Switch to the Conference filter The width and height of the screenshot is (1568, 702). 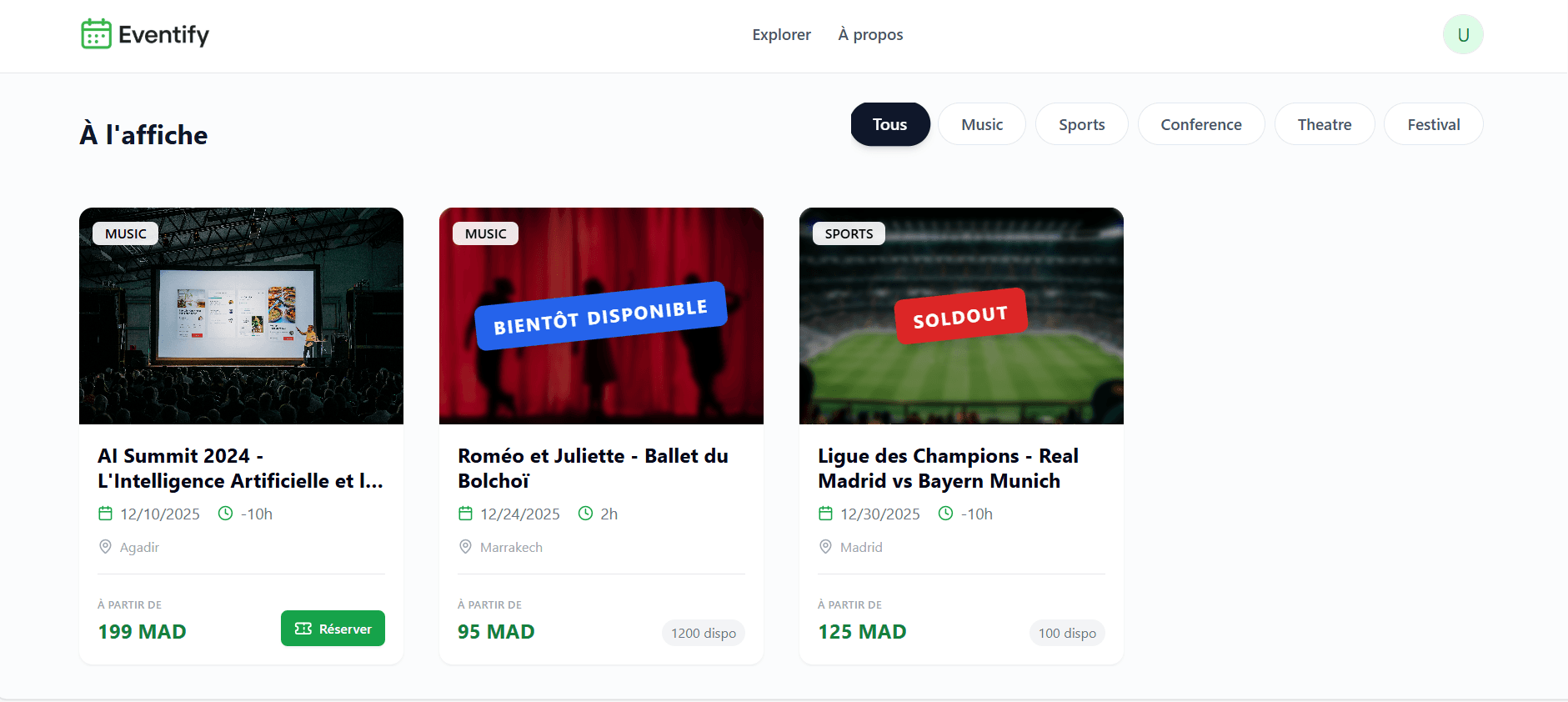1201,123
